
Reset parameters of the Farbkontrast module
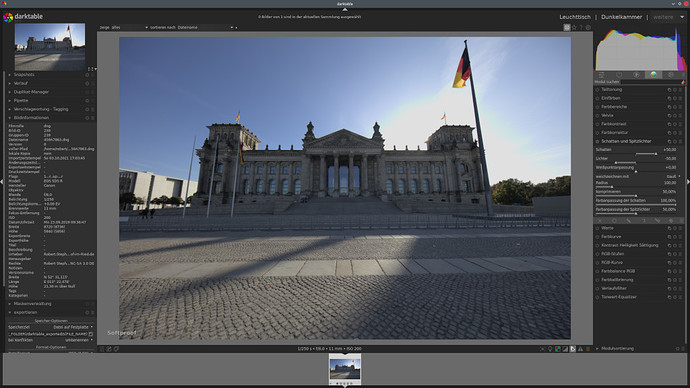click(x=675, y=124)
